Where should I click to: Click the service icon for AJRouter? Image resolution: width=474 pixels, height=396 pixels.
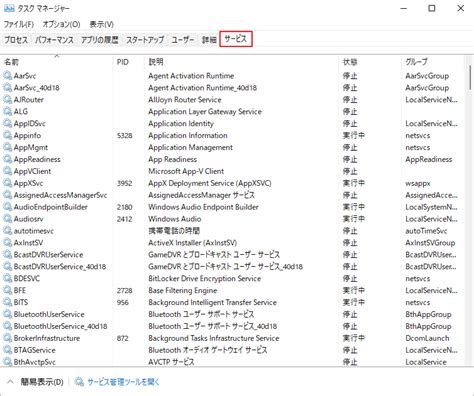click(x=8, y=99)
